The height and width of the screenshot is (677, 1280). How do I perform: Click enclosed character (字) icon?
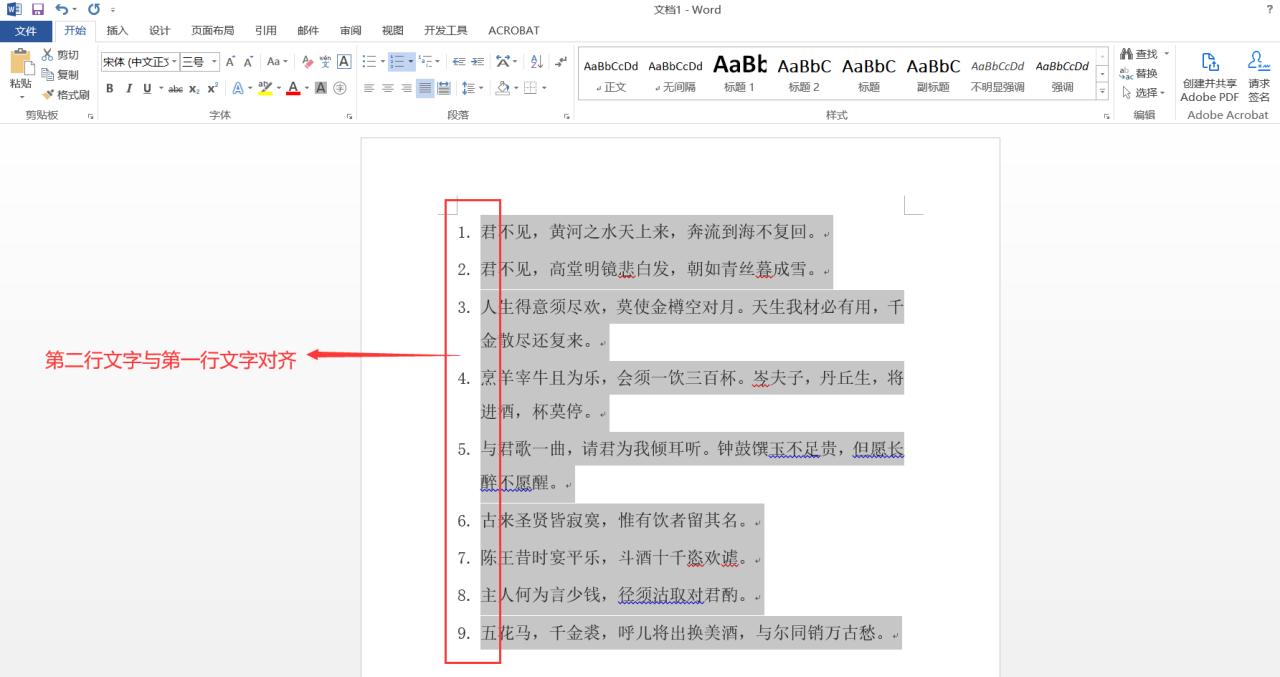click(x=340, y=88)
